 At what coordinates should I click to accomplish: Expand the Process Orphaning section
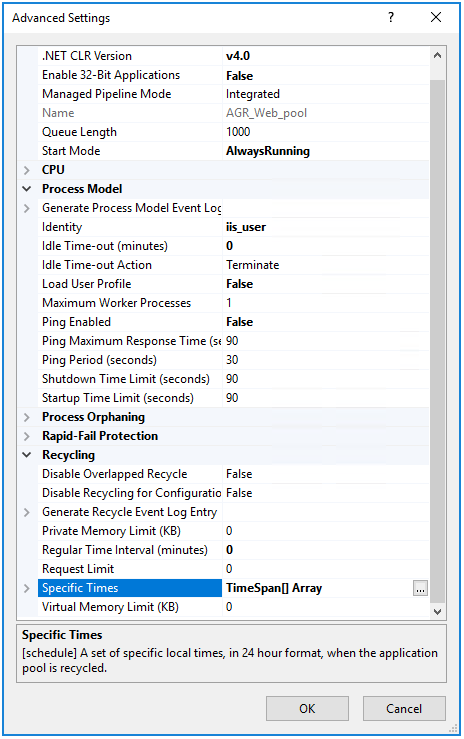(x=27, y=417)
